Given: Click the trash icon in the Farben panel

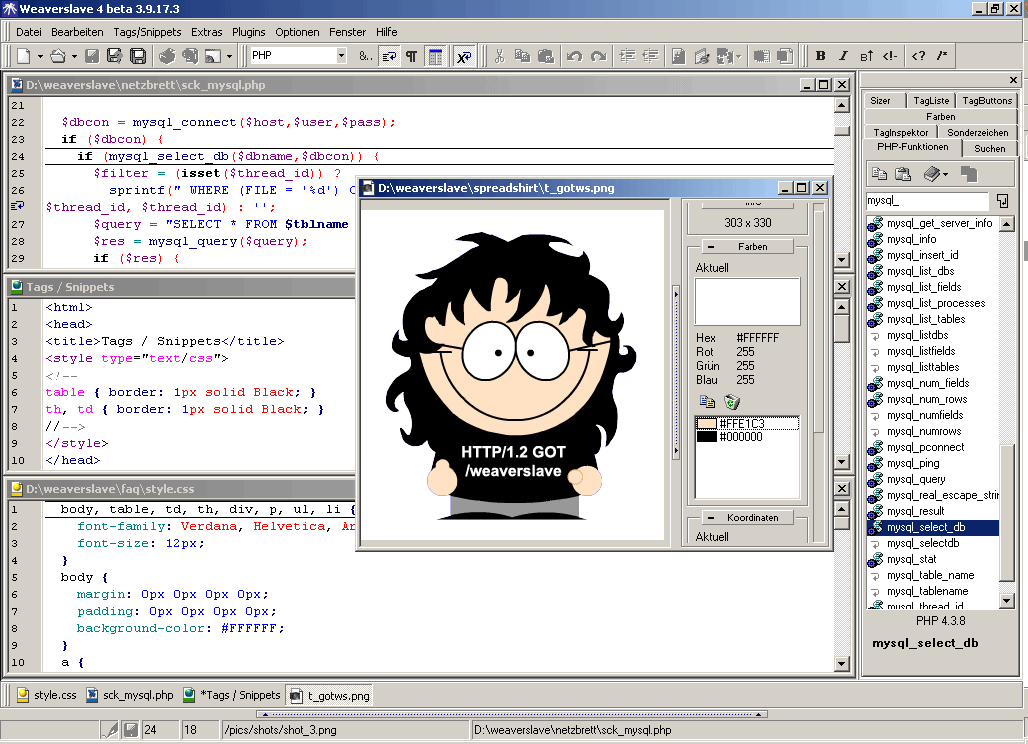Looking at the screenshot, I should (732, 402).
